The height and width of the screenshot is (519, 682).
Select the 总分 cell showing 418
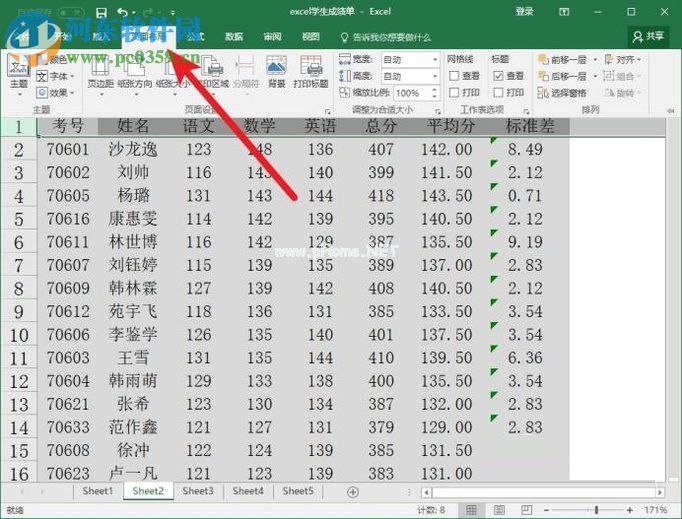click(x=381, y=196)
